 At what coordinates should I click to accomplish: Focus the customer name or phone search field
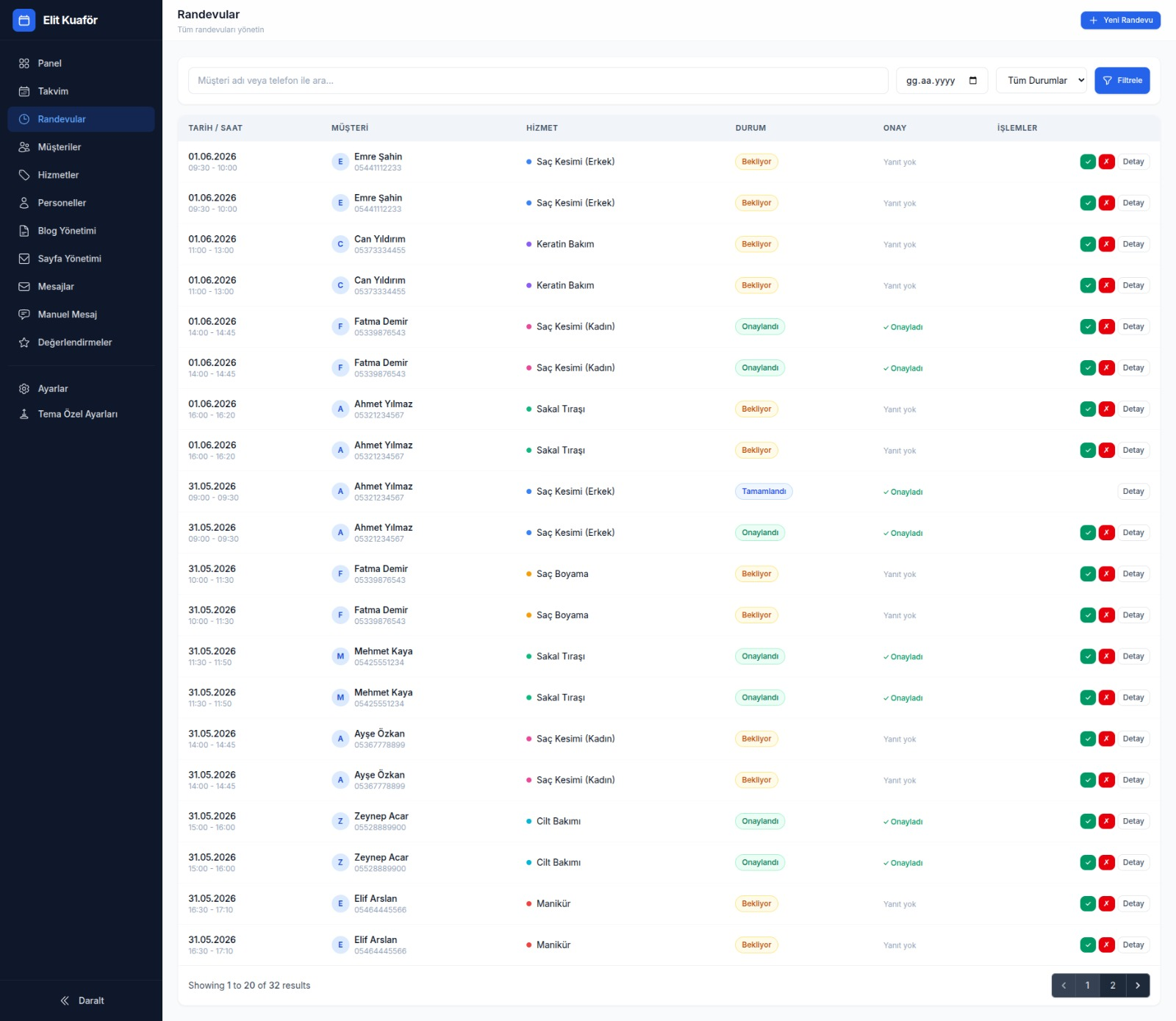click(x=538, y=81)
